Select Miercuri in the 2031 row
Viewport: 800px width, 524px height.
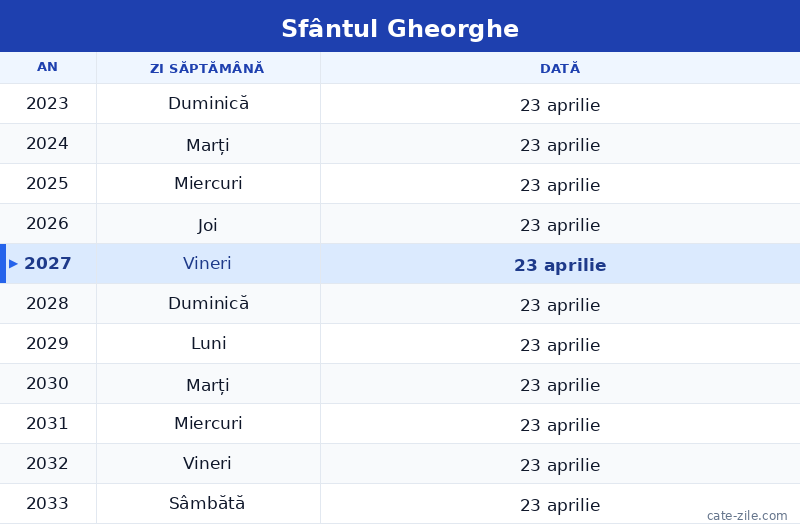point(208,423)
